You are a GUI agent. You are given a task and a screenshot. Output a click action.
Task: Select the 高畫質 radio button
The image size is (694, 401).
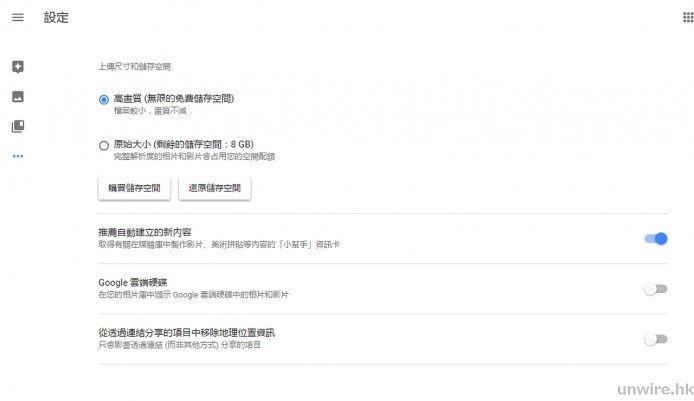104,99
